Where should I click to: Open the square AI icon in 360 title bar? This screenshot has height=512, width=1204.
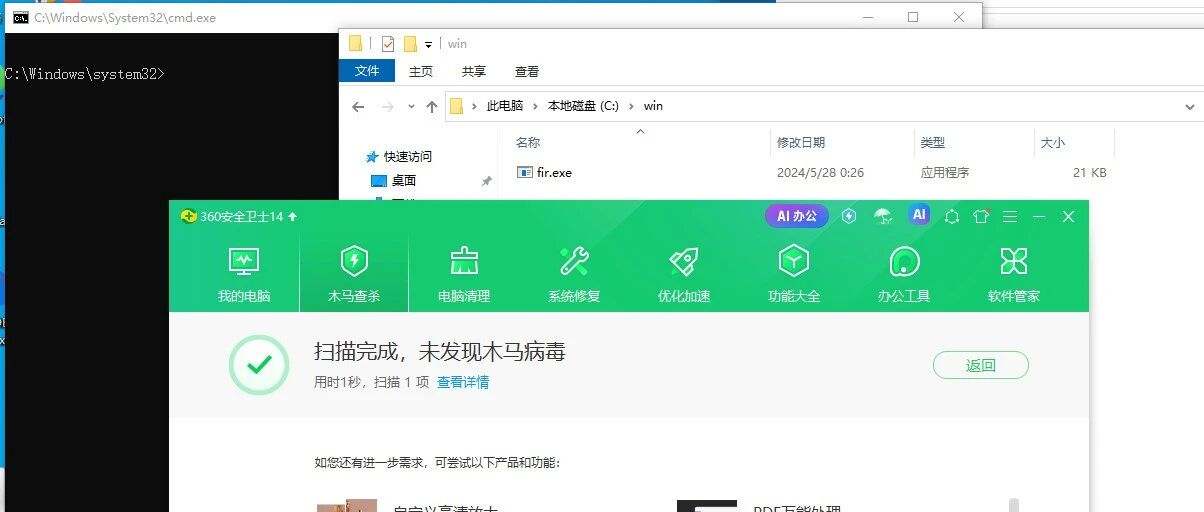919,214
